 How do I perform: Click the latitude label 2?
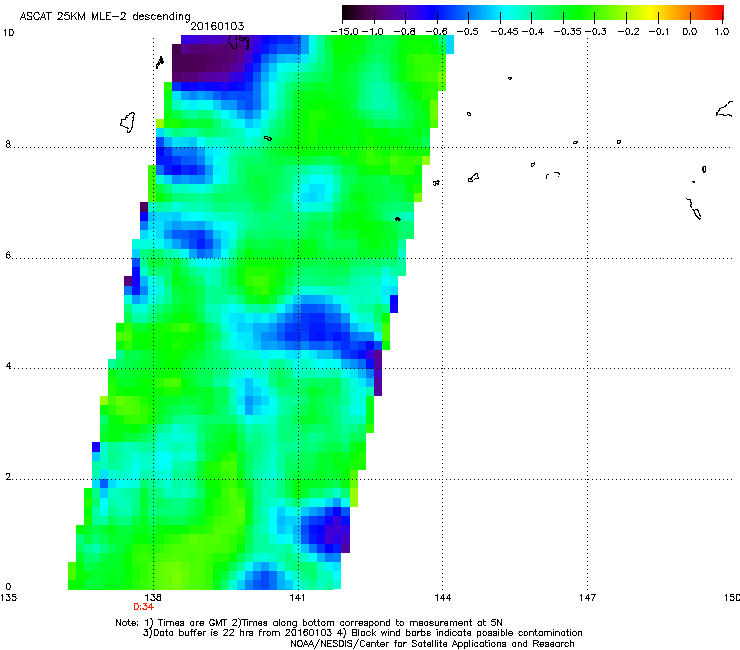point(8,477)
